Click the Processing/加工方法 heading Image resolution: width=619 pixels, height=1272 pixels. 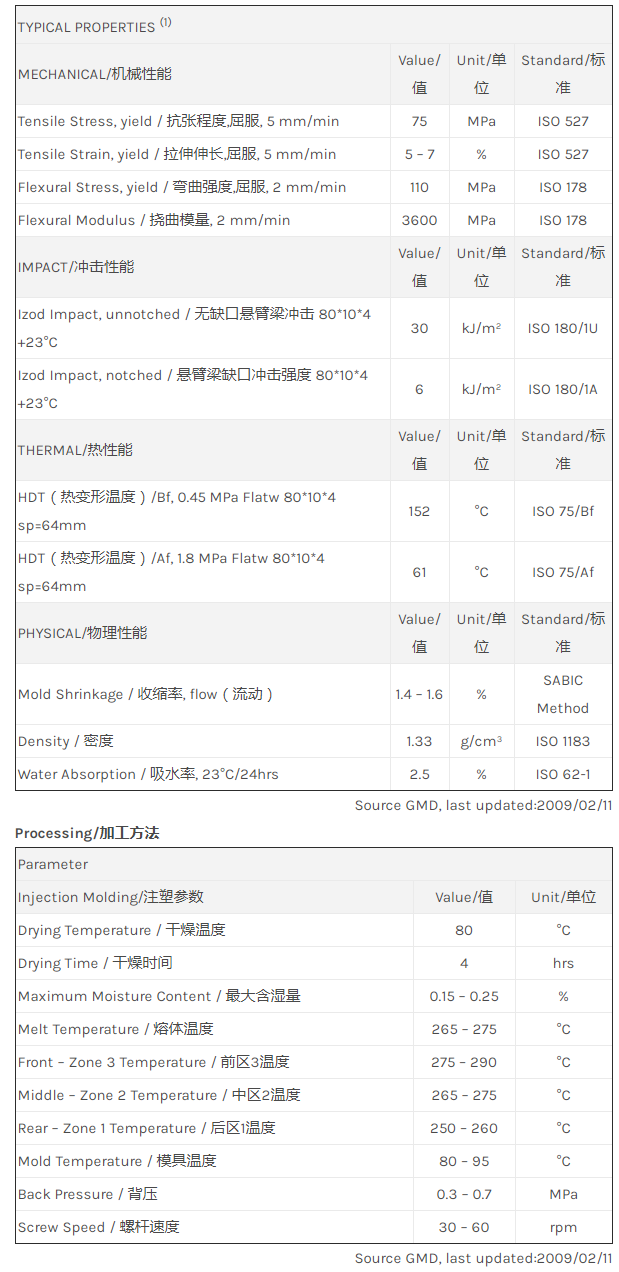pyautogui.click(x=87, y=833)
